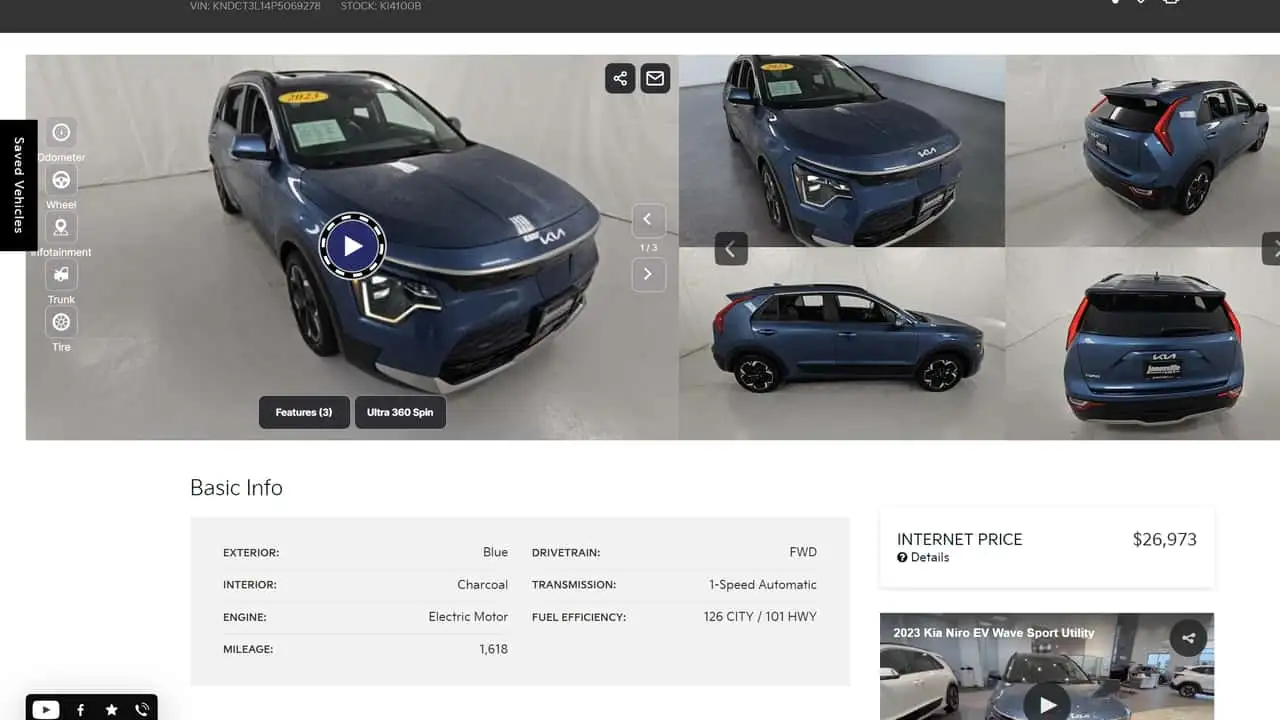
Task: Click the gallery's left arrow between thumbnails
Action: pyautogui.click(x=731, y=249)
